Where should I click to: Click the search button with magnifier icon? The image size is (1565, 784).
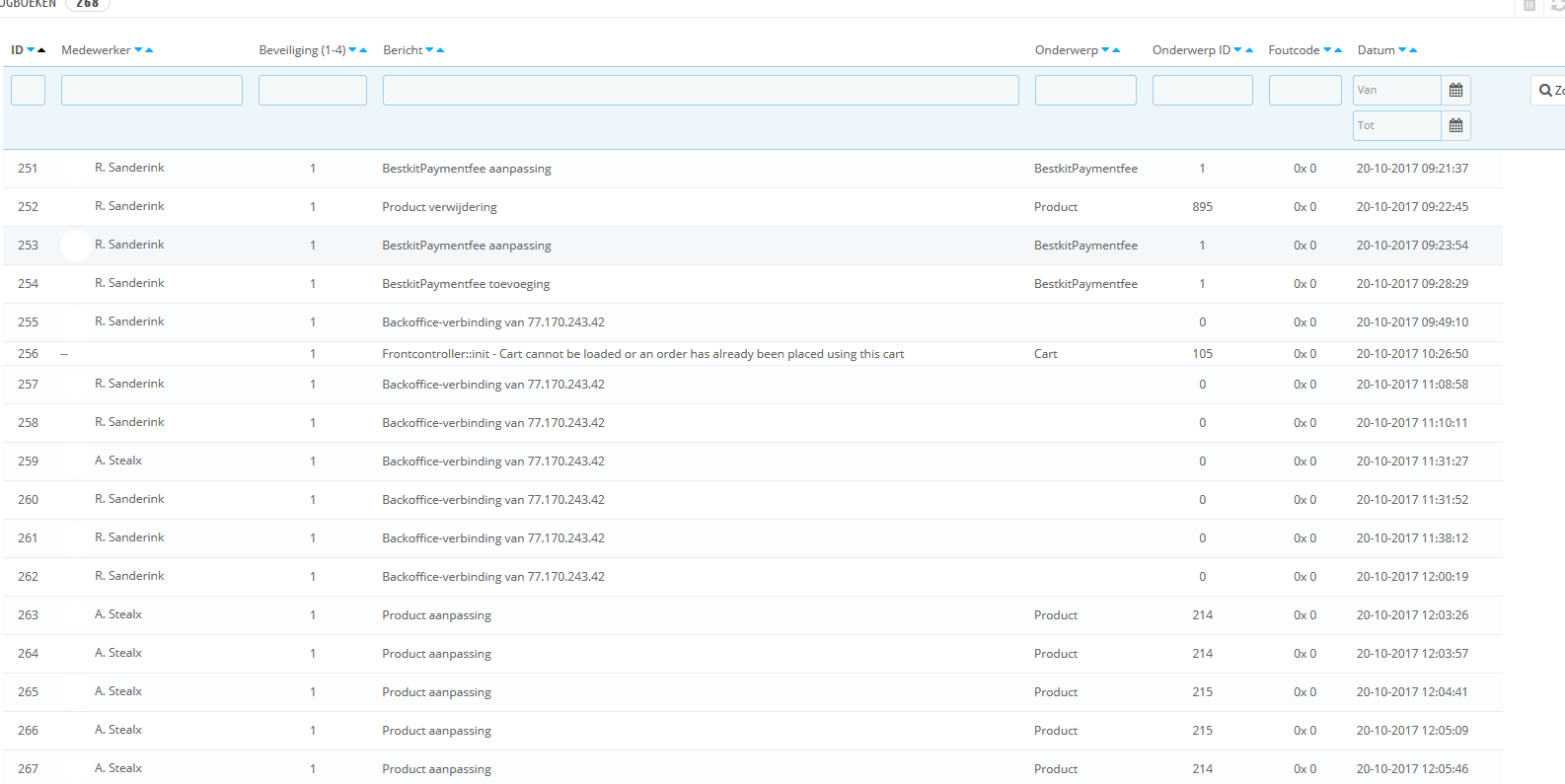(x=1548, y=91)
